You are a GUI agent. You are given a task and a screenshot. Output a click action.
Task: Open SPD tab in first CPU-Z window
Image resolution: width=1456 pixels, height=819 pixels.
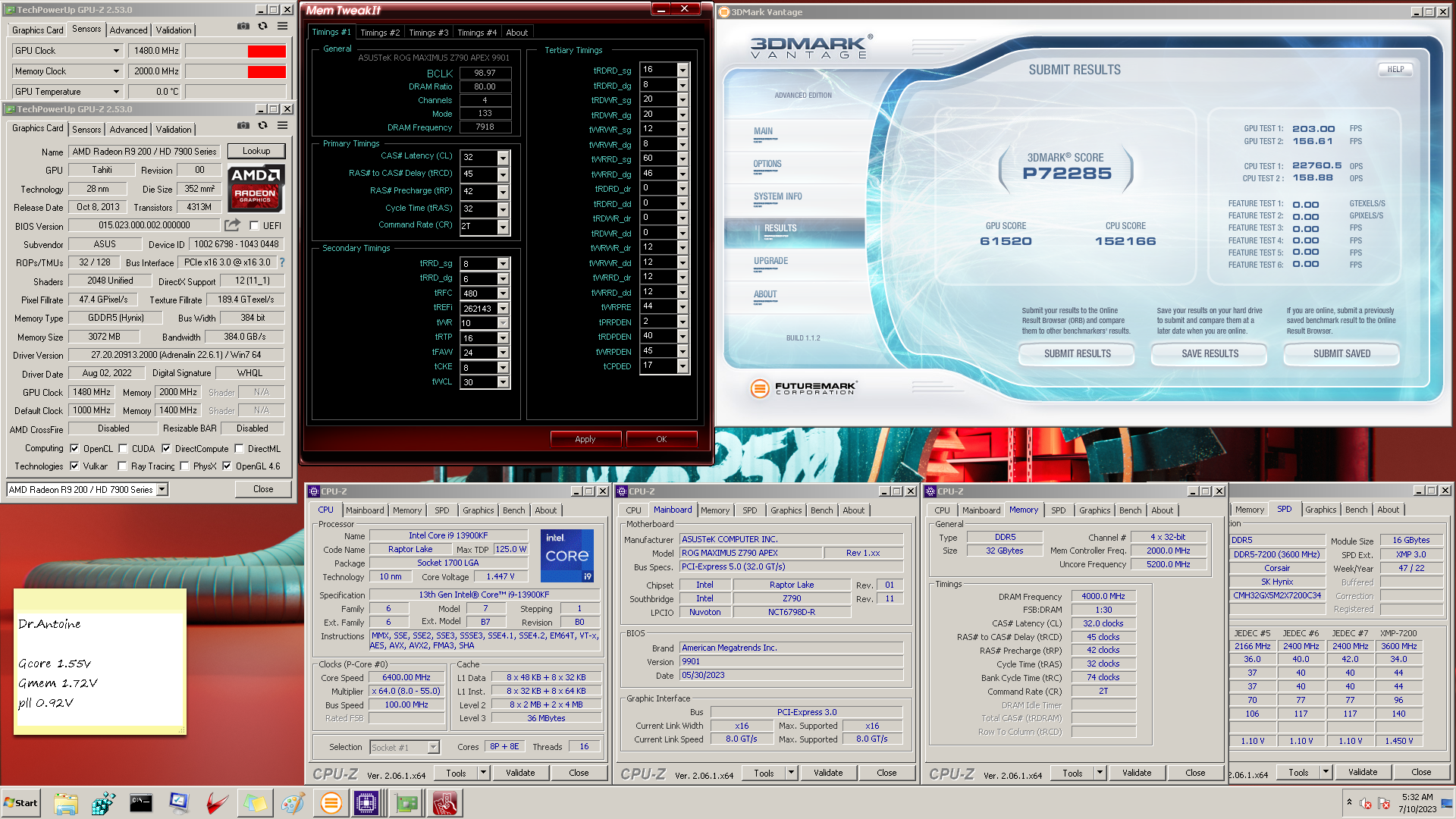441,510
